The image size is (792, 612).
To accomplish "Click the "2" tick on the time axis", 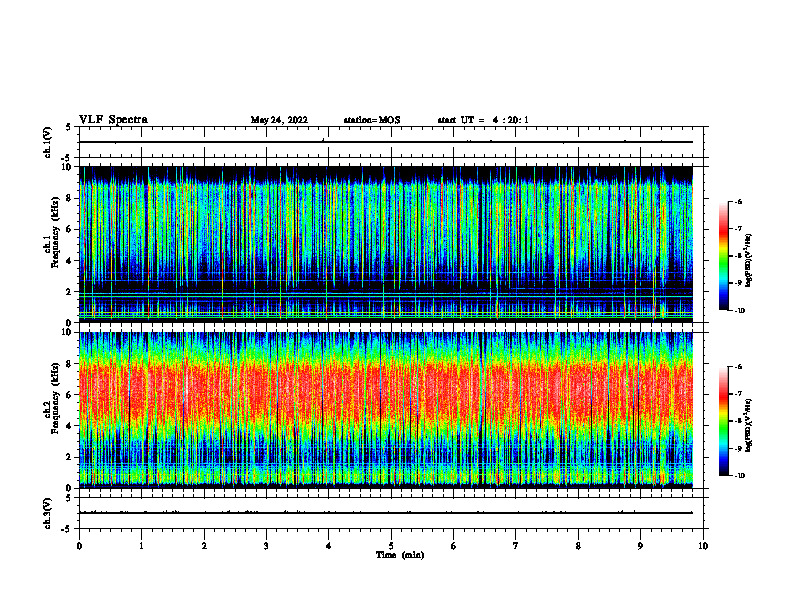I will coord(204,546).
